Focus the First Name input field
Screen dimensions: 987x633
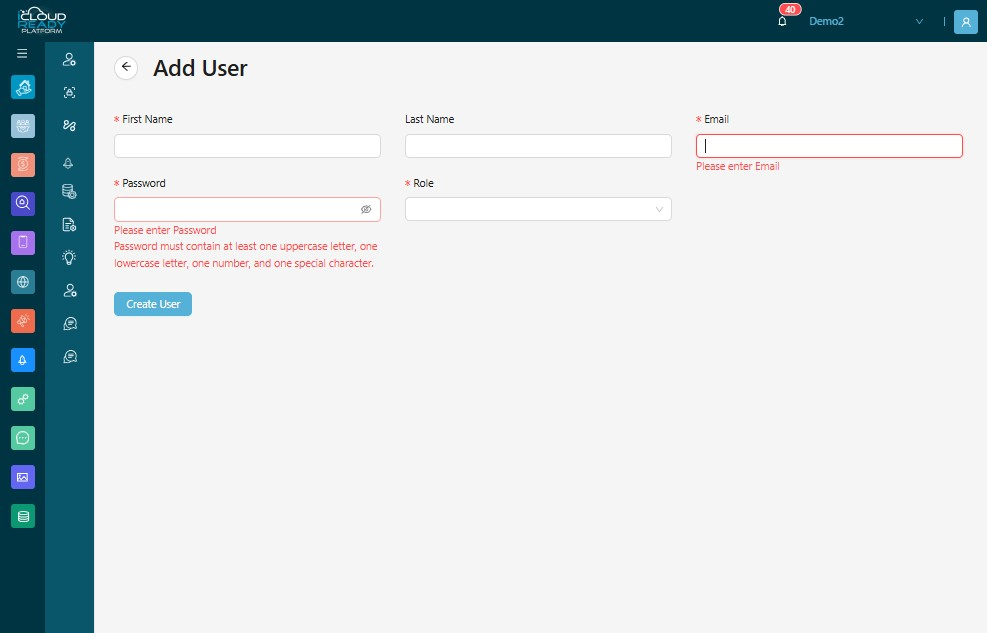pos(247,146)
